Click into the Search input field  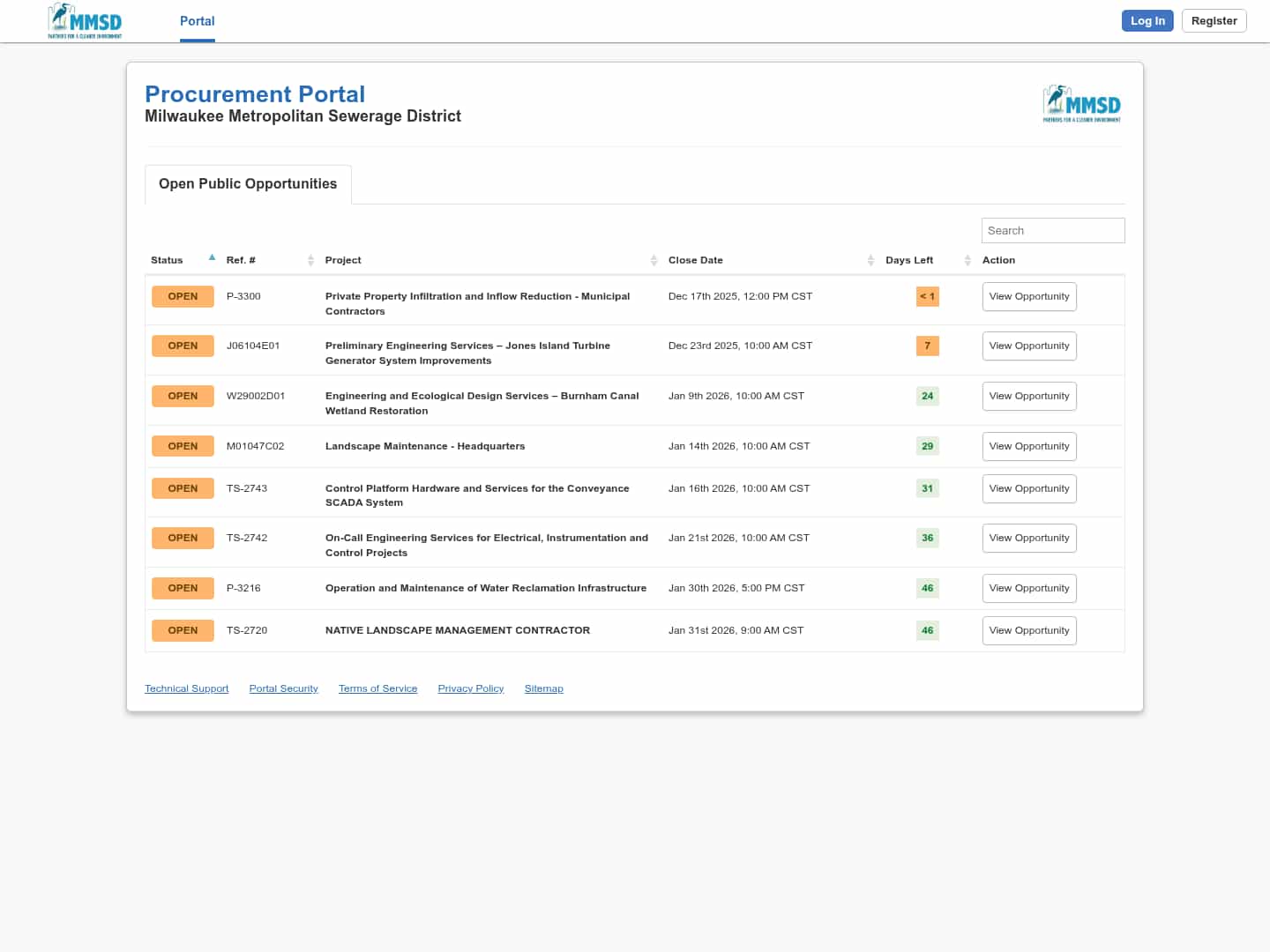[x=1052, y=231]
